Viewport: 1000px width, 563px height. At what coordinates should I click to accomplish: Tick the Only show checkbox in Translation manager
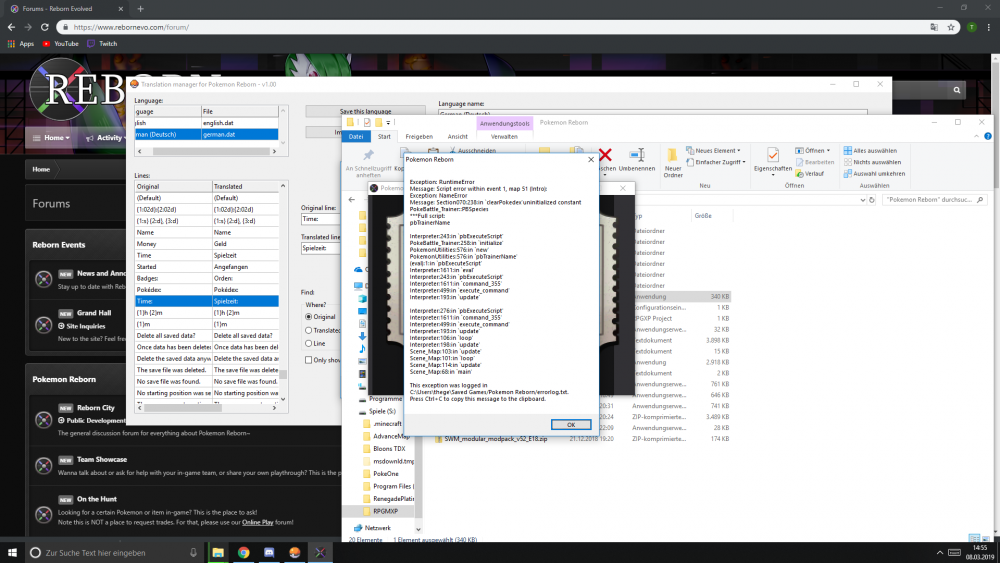coord(309,360)
